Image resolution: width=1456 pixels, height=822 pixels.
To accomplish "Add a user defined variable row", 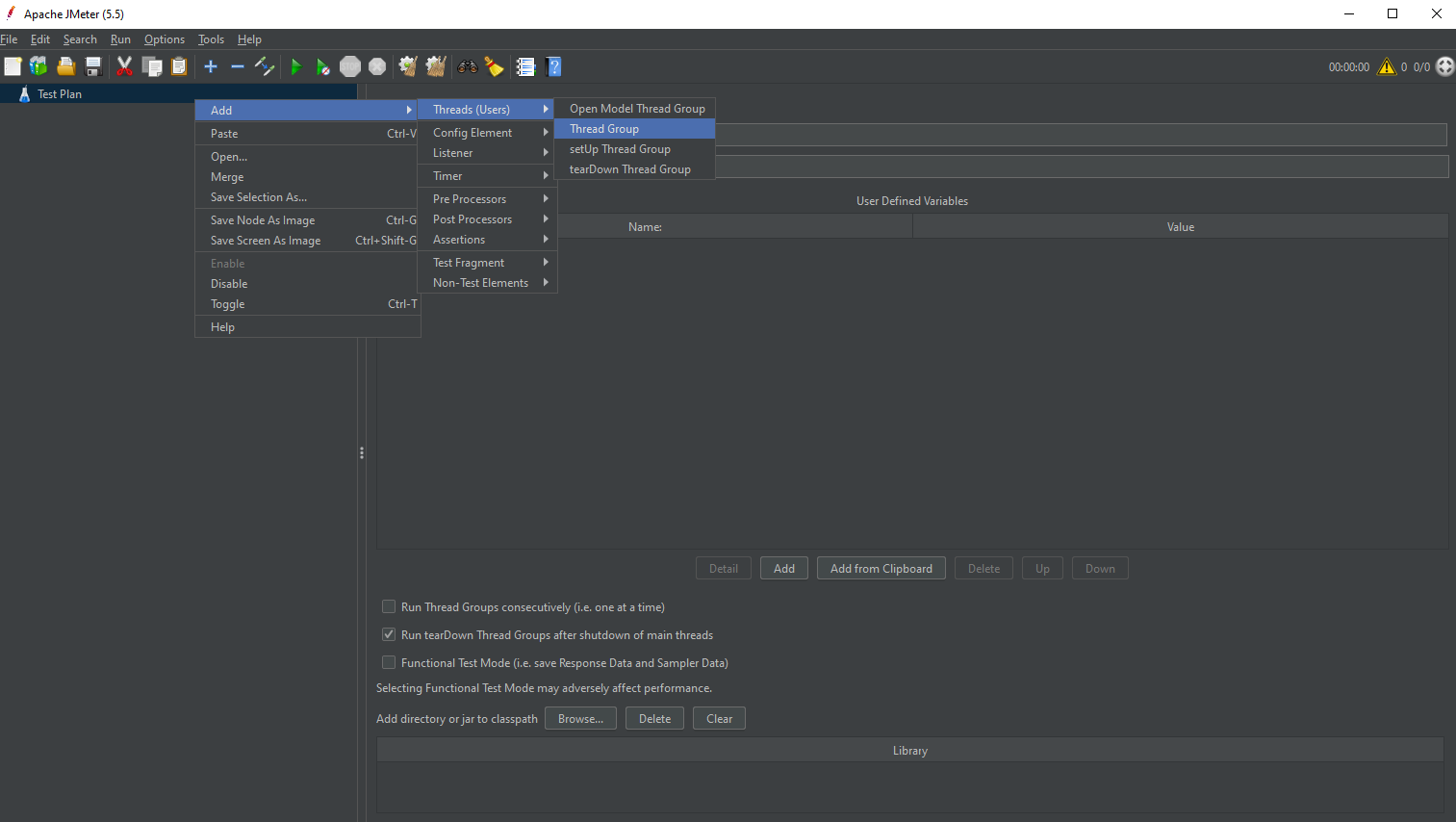I will pyautogui.click(x=784, y=569).
